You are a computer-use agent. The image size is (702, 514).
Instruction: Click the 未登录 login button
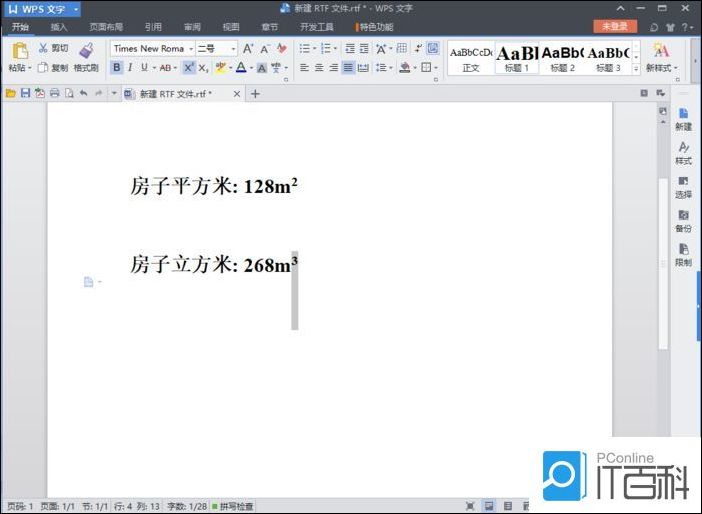pyautogui.click(x=615, y=26)
